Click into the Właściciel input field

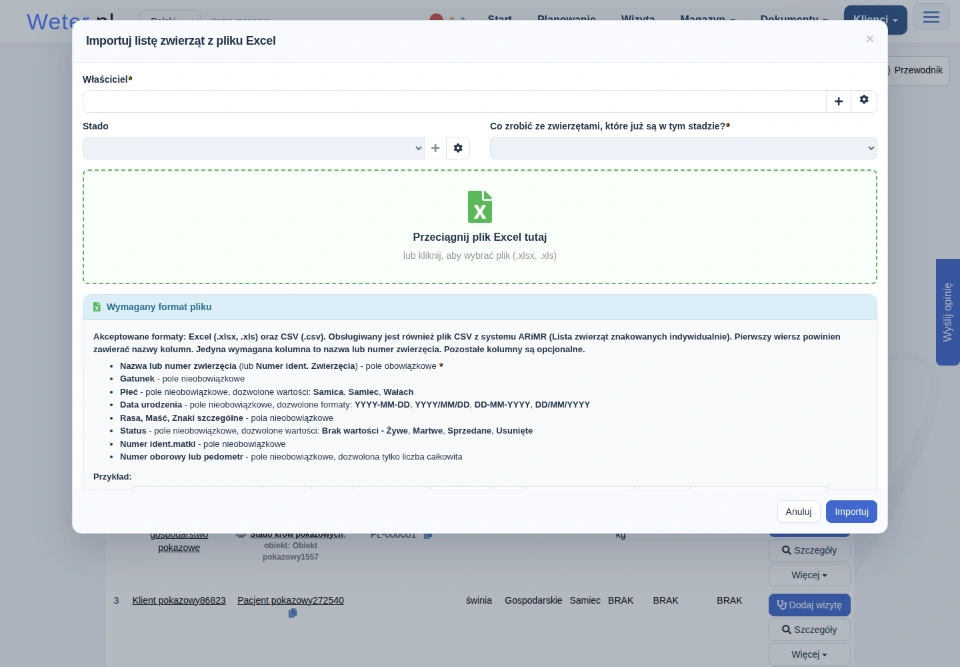point(454,101)
